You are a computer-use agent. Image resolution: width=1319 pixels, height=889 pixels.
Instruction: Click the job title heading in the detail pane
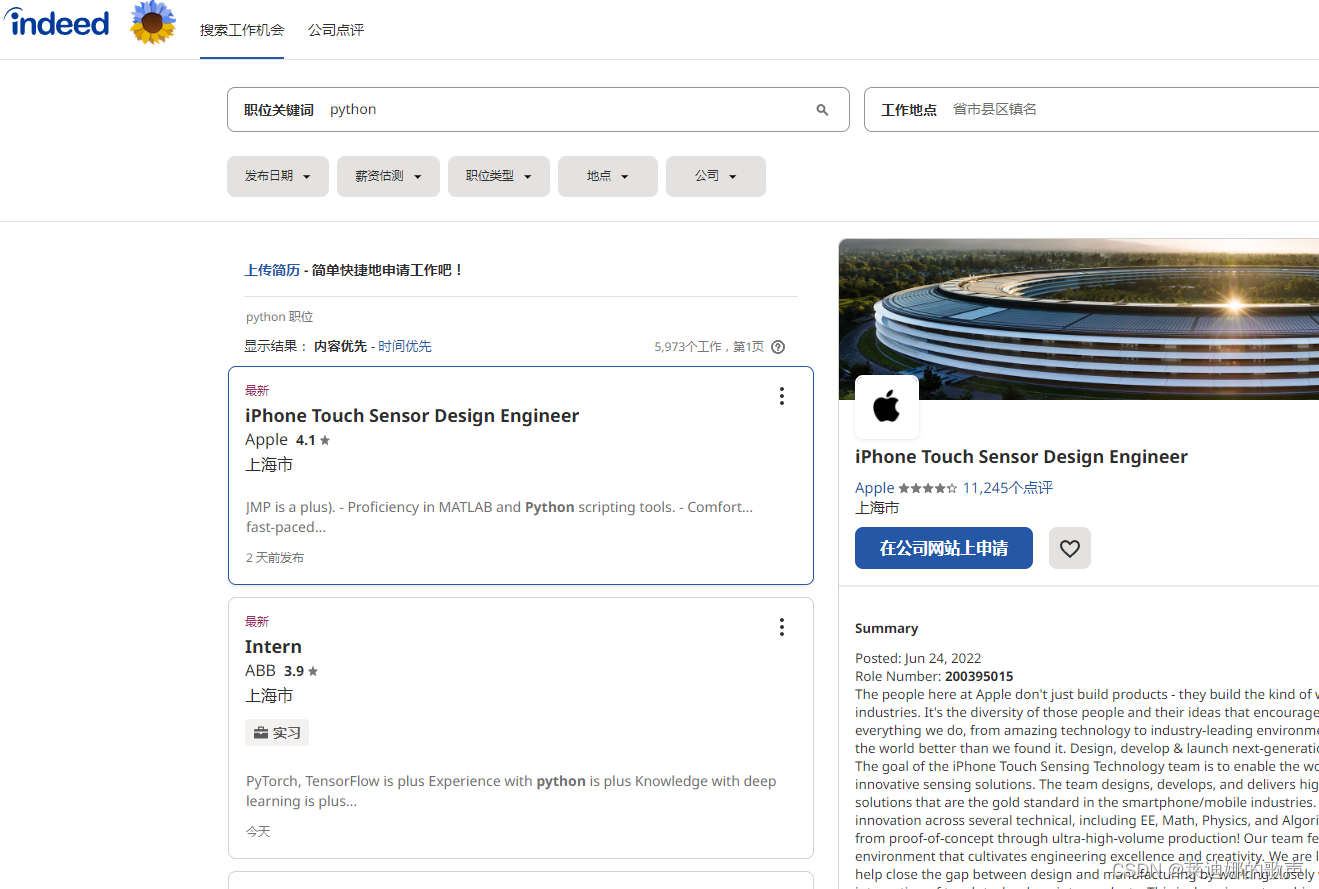click(1021, 457)
